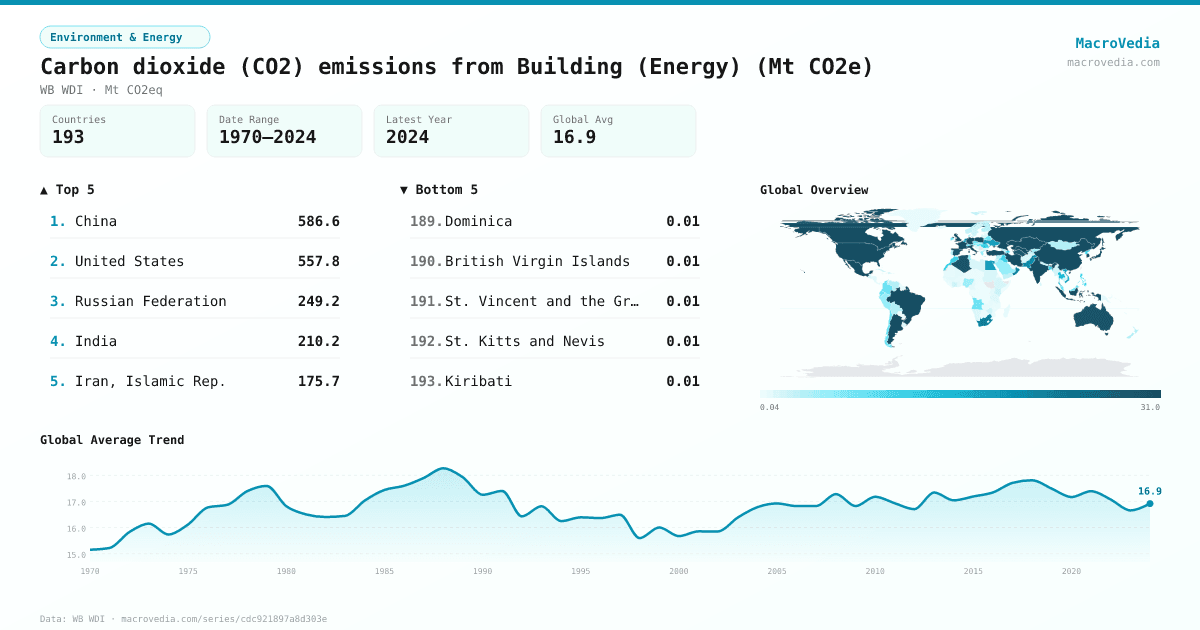Select Russian Federation in the list
Image resolution: width=1200 pixels, height=630 pixels.
pos(195,301)
